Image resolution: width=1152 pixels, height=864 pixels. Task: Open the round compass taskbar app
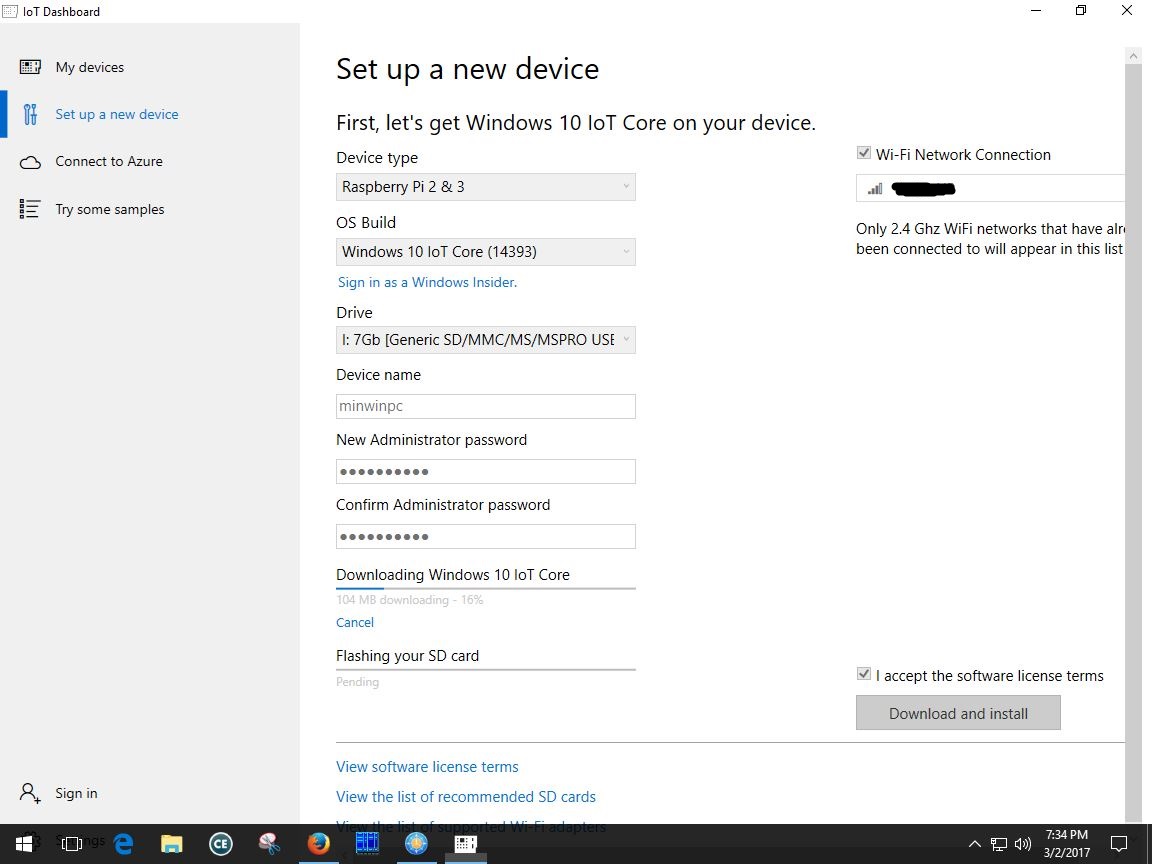[416, 843]
